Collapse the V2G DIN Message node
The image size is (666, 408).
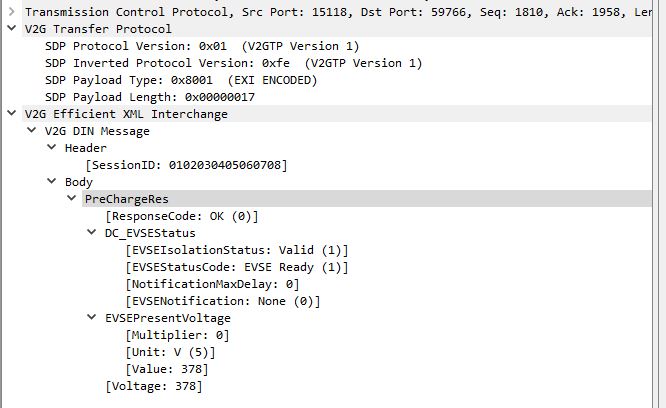(31, 131)
